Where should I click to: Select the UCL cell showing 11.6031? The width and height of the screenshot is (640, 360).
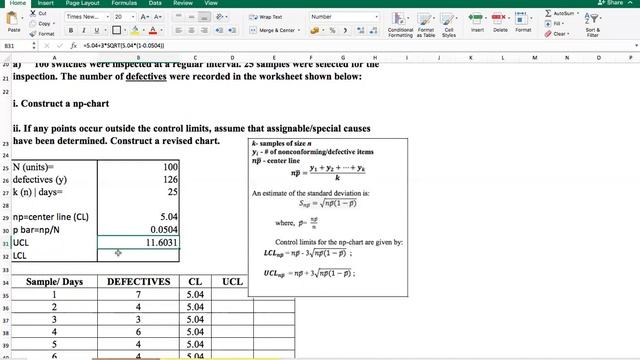[x=138, y=242]
